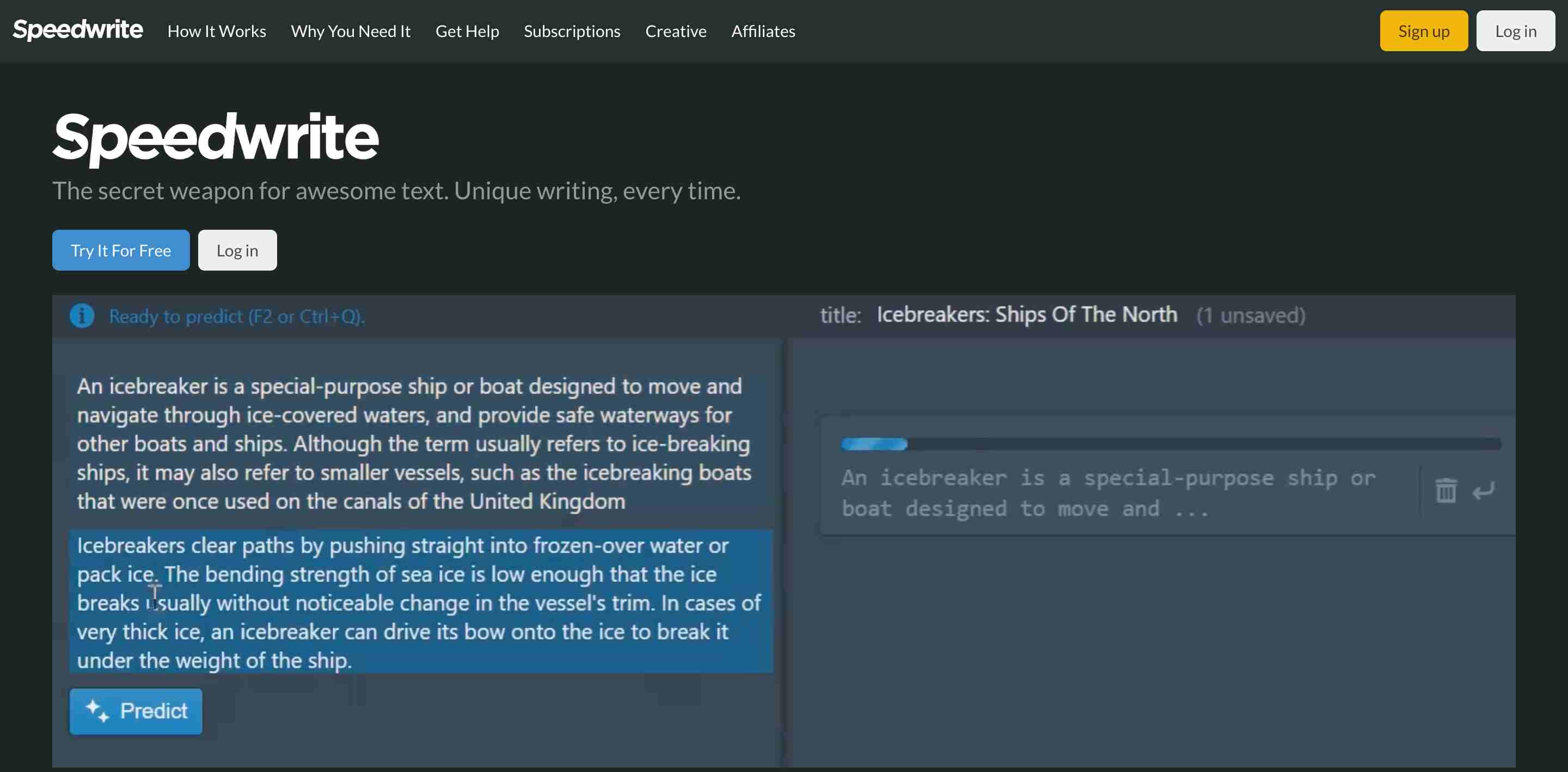Click the Speedwrite logo in the navbar

pyautogui.click(x=78, y=30)
